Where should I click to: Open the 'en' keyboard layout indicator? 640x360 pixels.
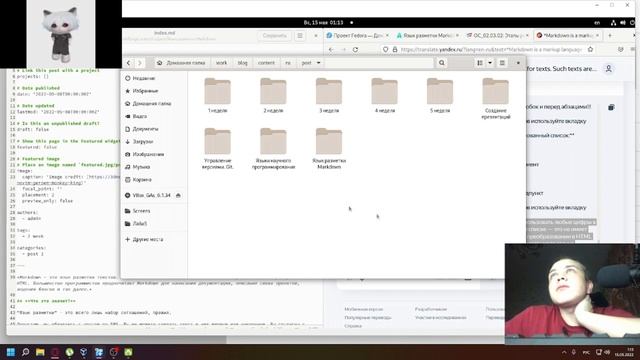point(597,23)
